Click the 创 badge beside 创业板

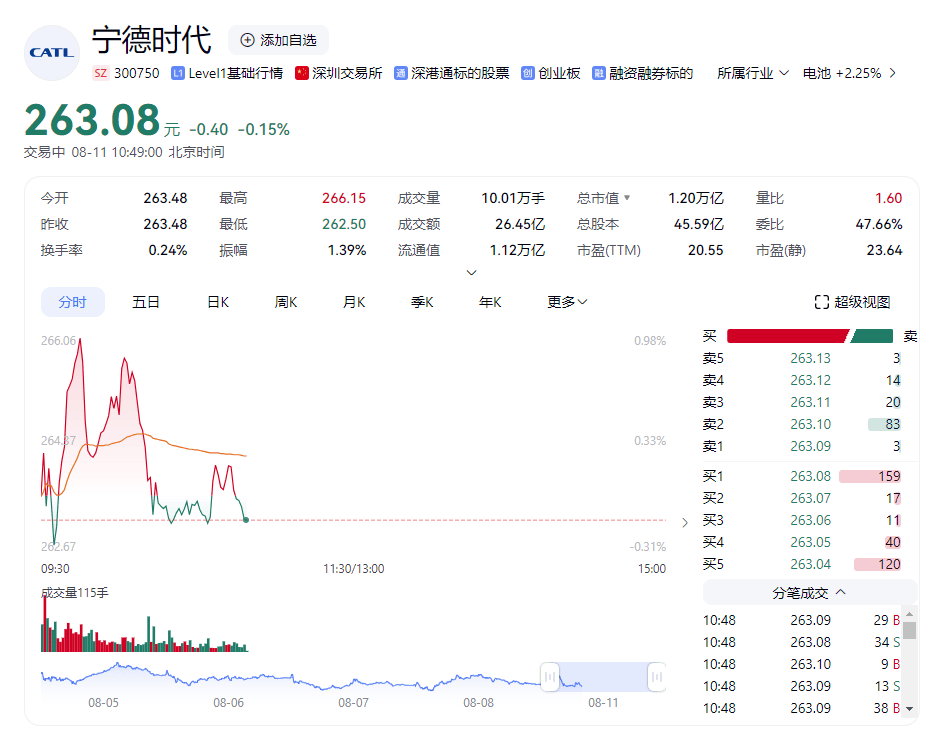pyautogui.click(x=528, y=73)
